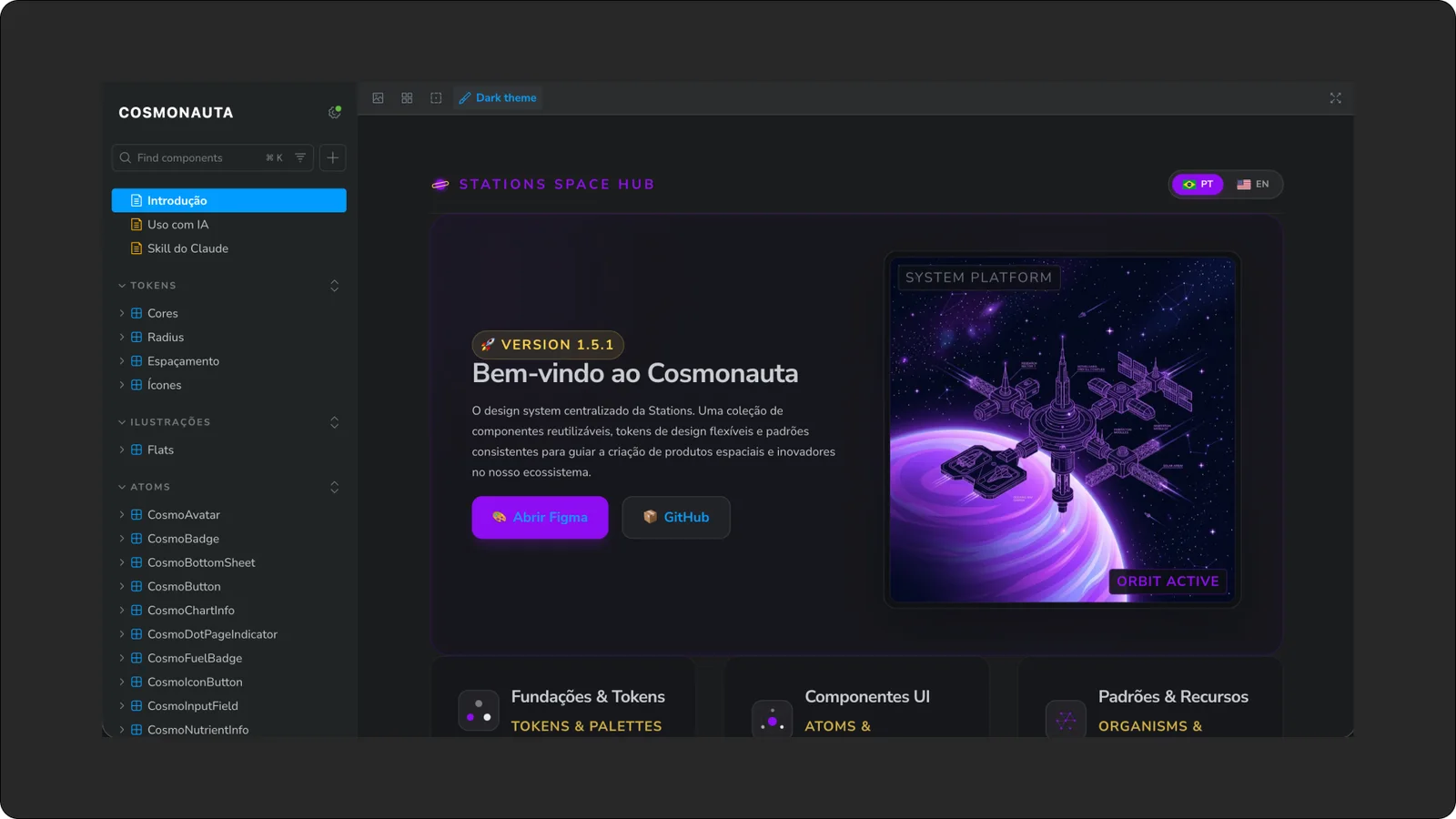Screen dimensions: 1456x819
Task: Click the component icon beside Flats
Action: pos(136,450)
